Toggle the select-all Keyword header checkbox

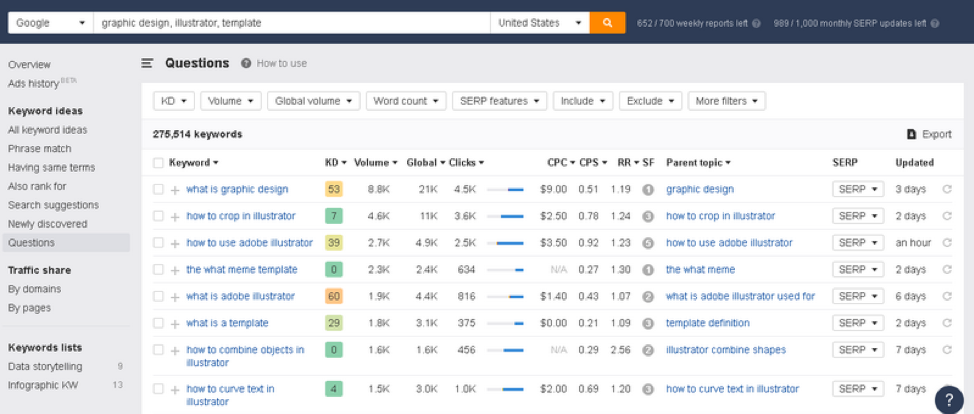[x=158, y=162]
